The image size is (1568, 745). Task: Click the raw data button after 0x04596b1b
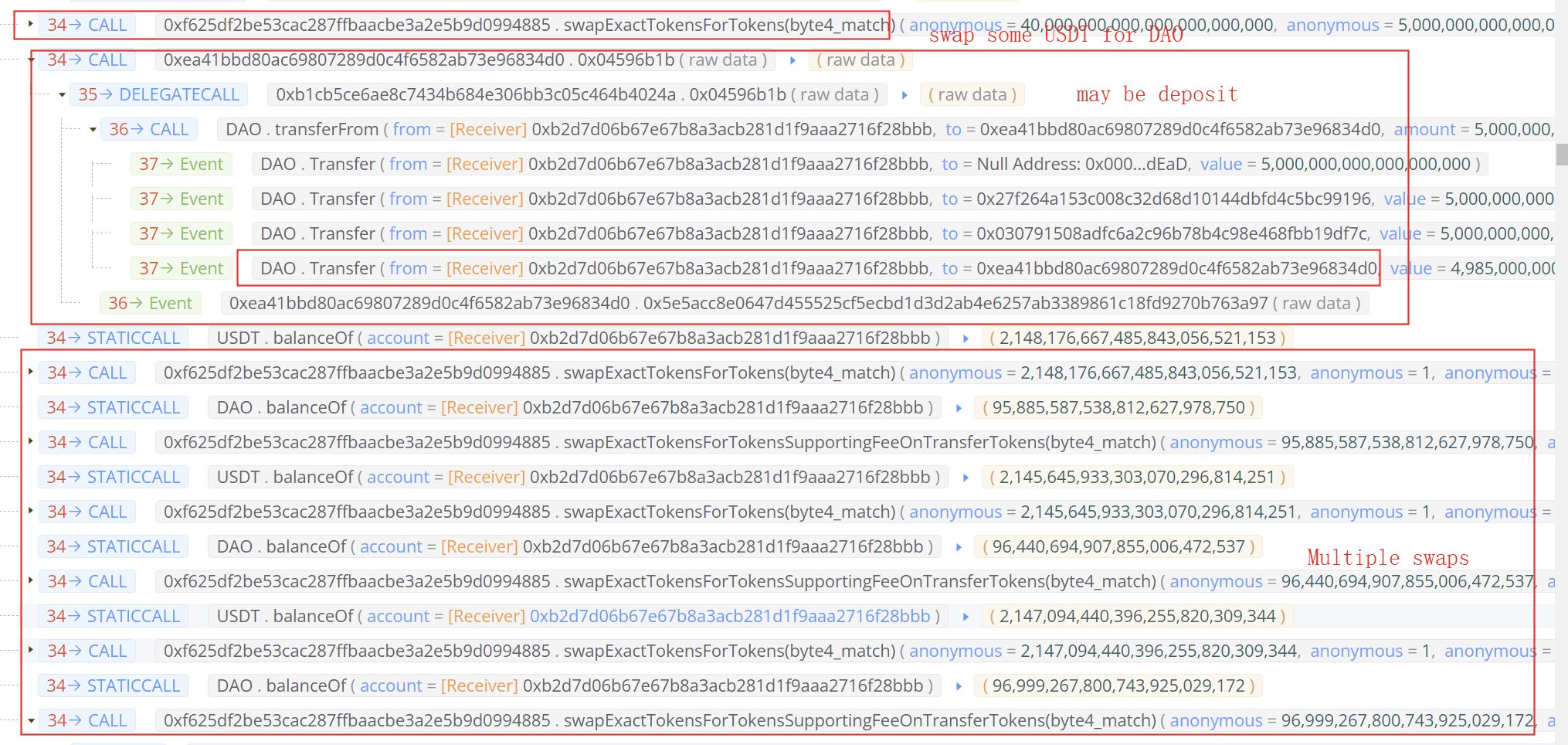pos(725,60)
